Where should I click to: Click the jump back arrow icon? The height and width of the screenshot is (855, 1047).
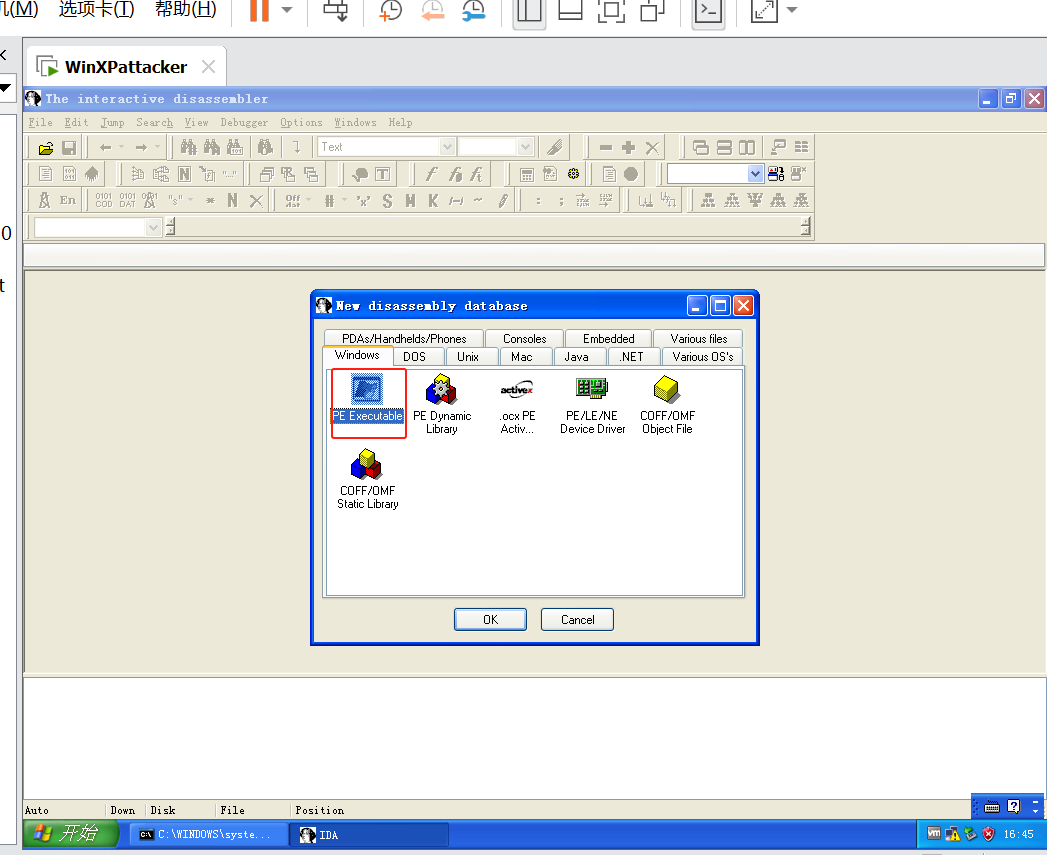point(106,148)
